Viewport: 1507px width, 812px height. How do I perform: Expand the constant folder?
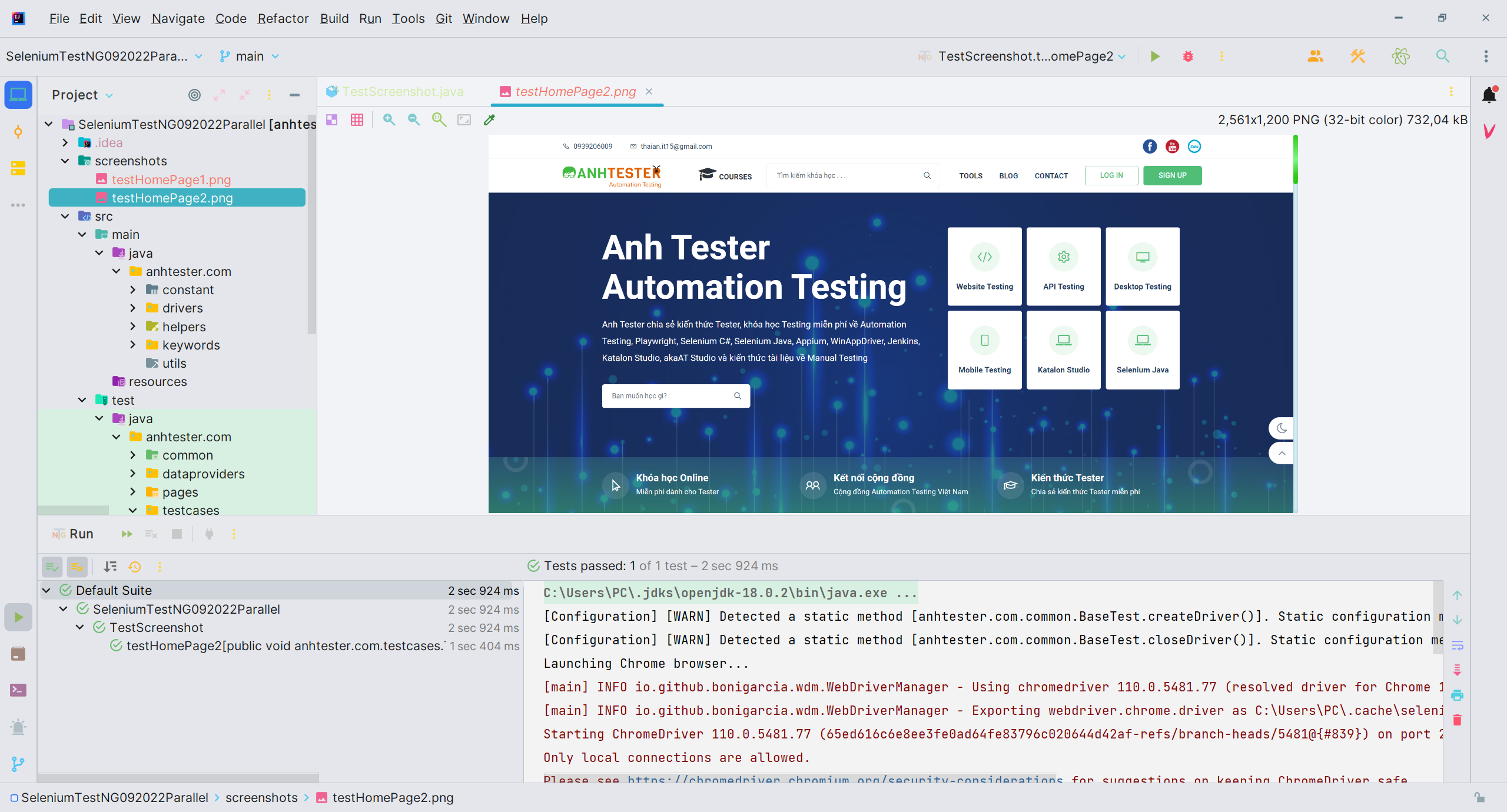[133, 290]
